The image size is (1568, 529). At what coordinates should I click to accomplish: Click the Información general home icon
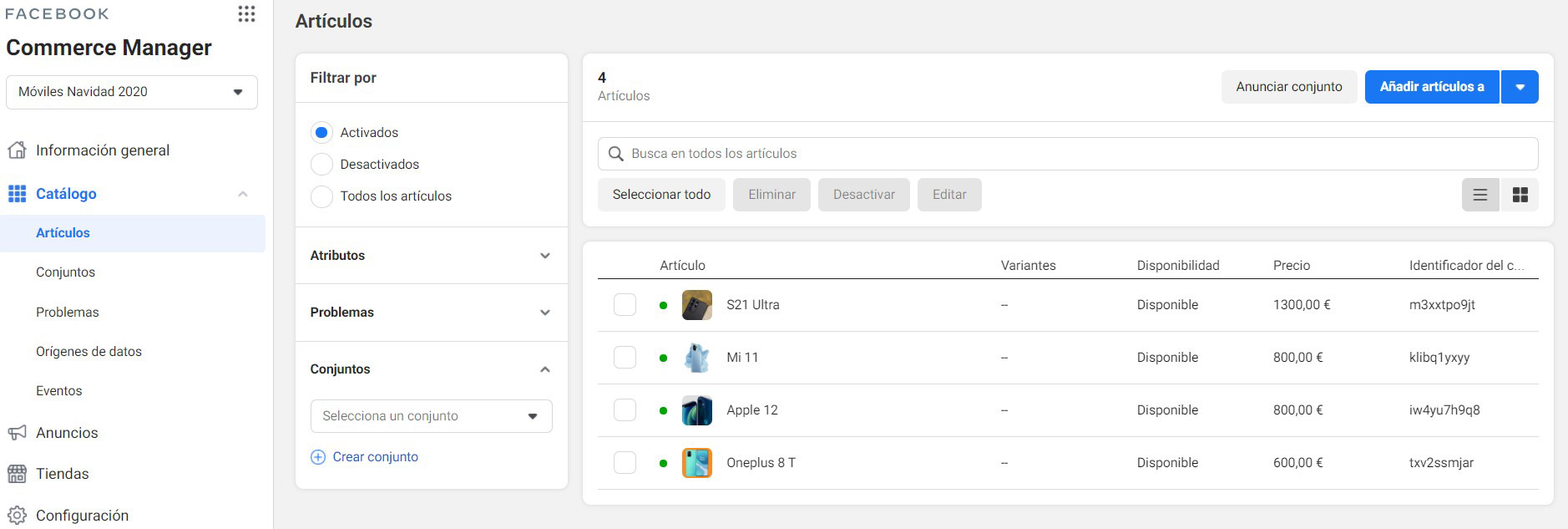(x=17, y=150)
